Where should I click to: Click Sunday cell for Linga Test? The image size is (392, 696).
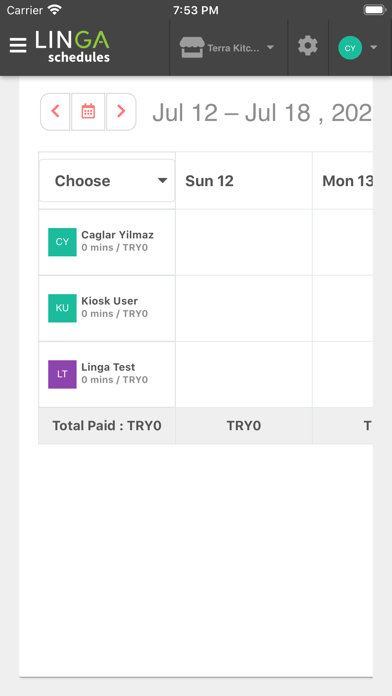244,374
